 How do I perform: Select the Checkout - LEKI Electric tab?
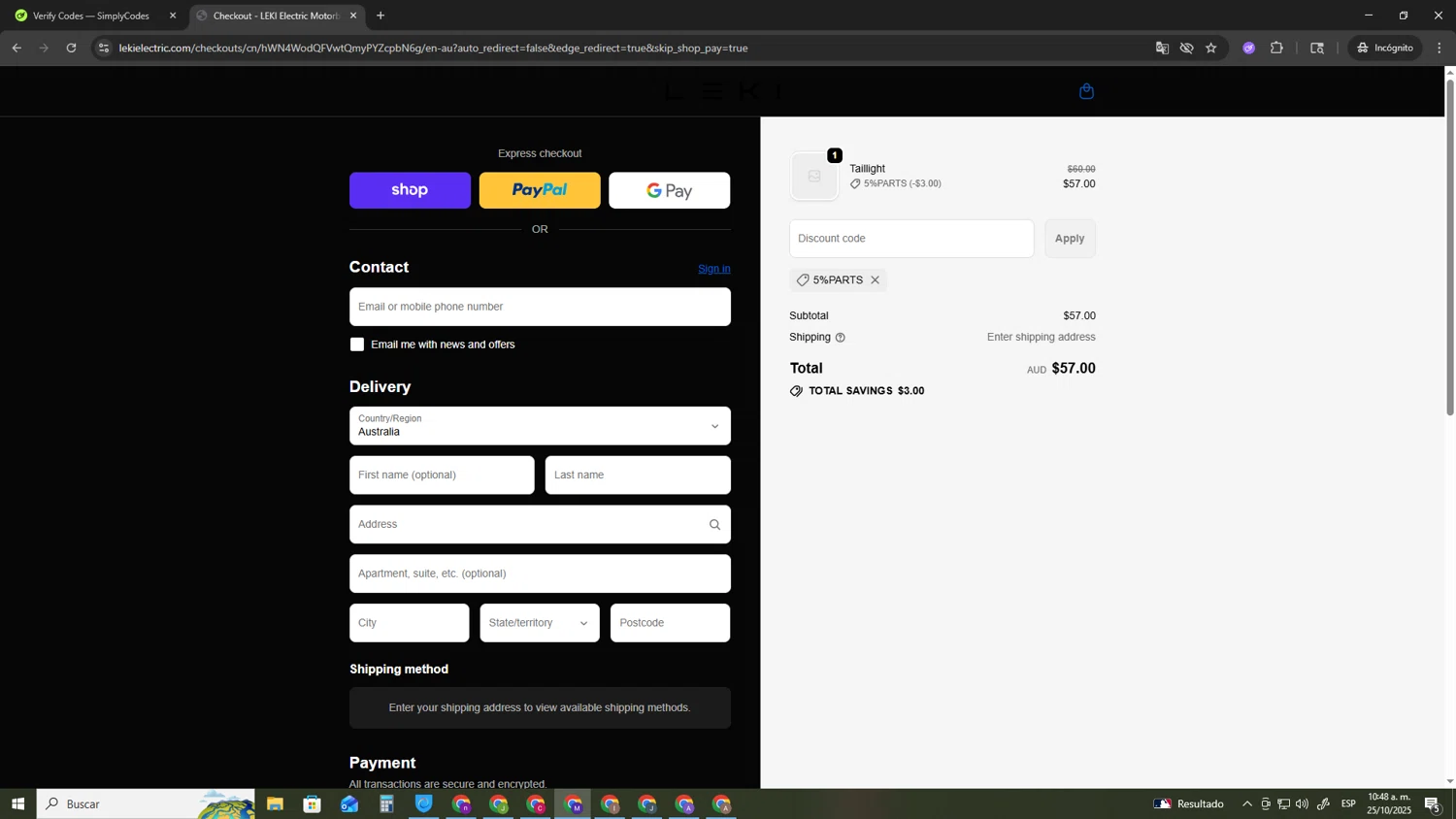tap(276, 16)
